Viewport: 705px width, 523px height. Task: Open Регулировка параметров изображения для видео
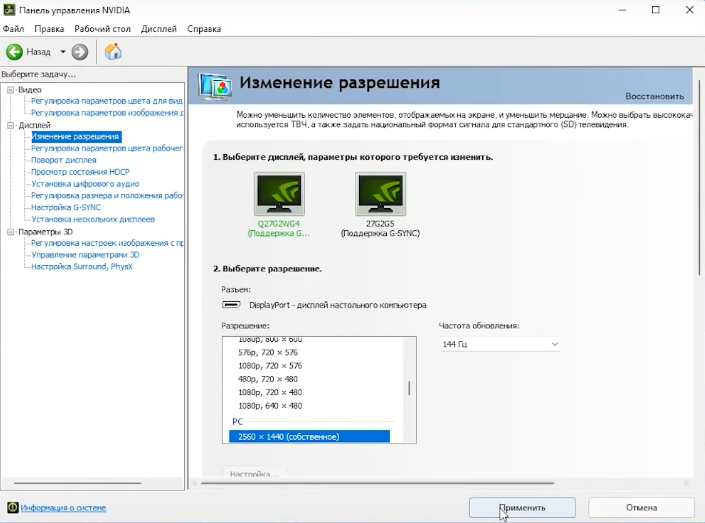point(107,113)
